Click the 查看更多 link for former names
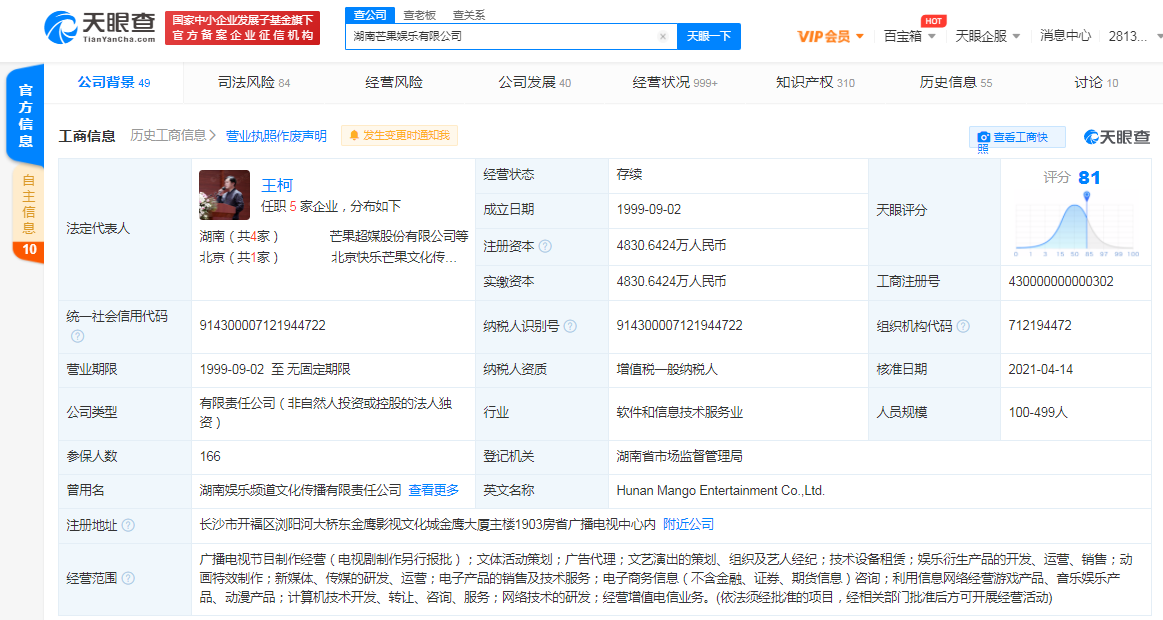The width and height of the screenshot is (1163, 620). [433, 490]
